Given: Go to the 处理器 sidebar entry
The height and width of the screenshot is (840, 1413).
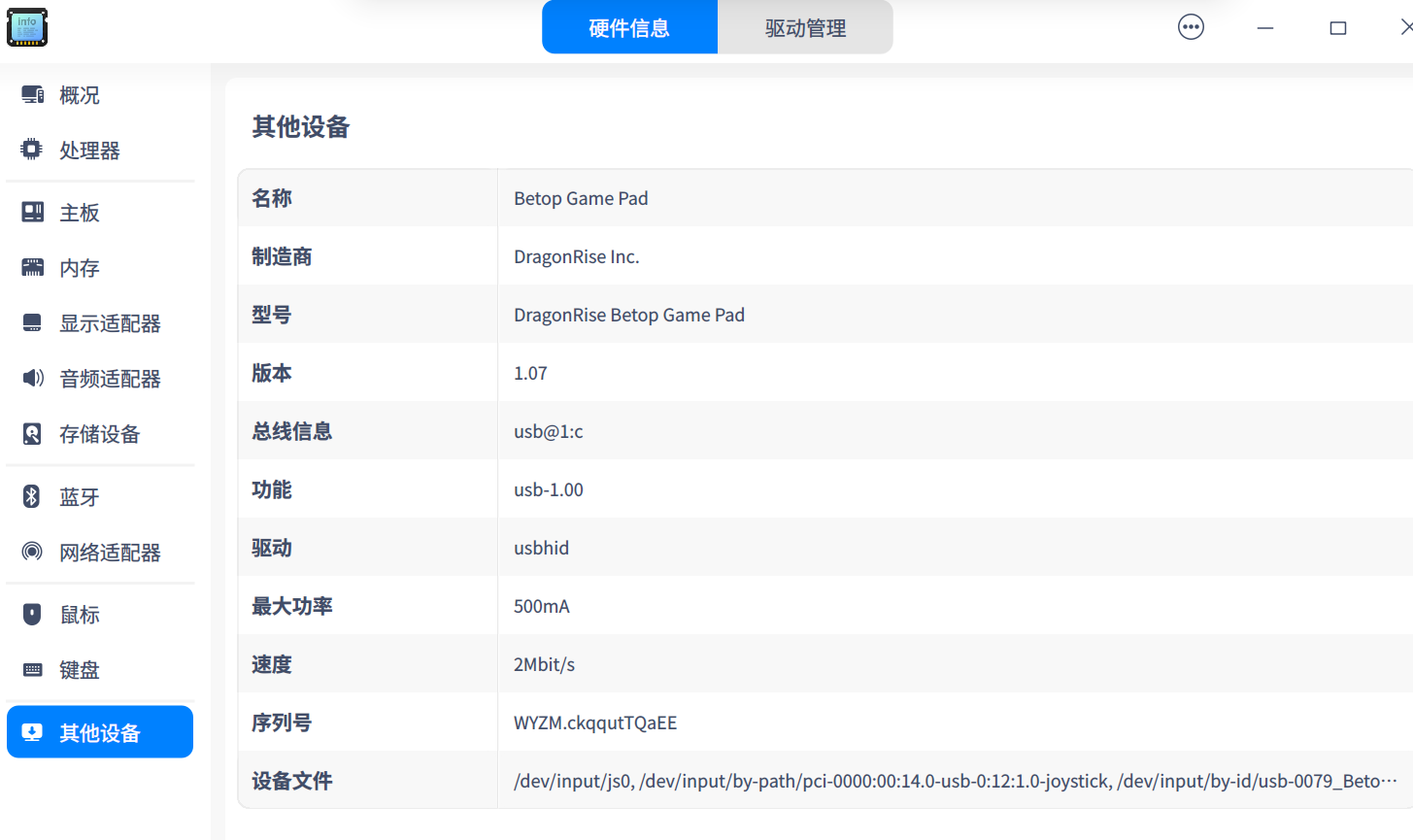Looking at the screenshot, I should [100, 150].
